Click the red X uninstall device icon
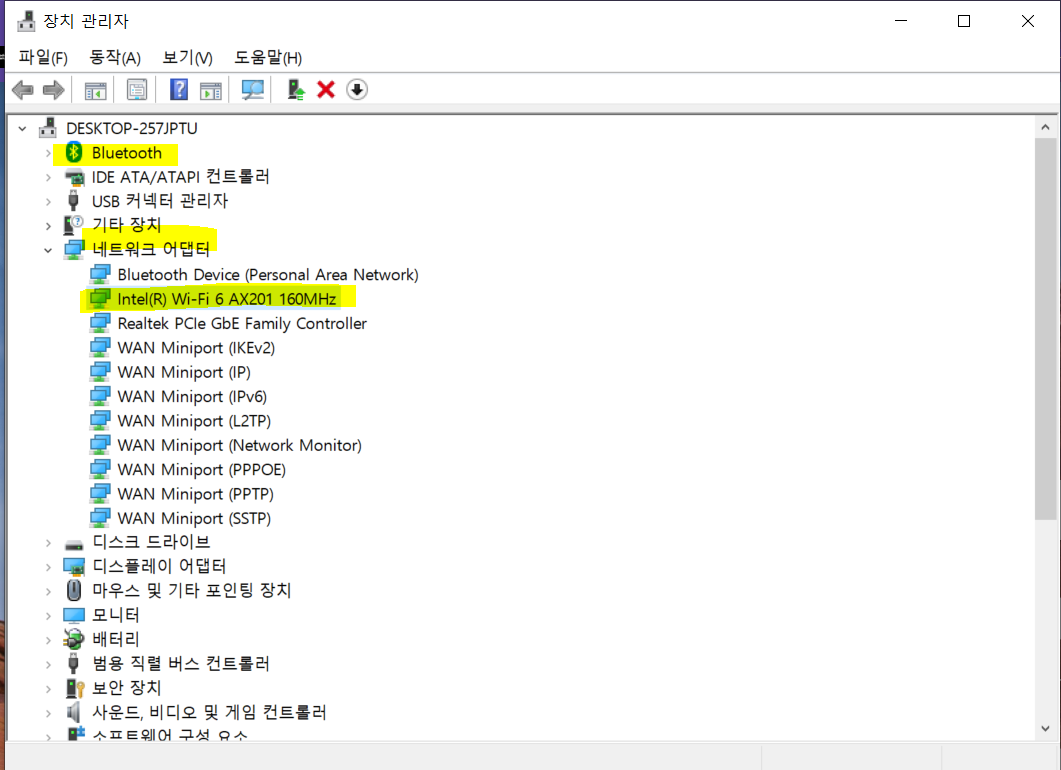The height and width of the screenshot is (770, 1061). coord(326,89)
